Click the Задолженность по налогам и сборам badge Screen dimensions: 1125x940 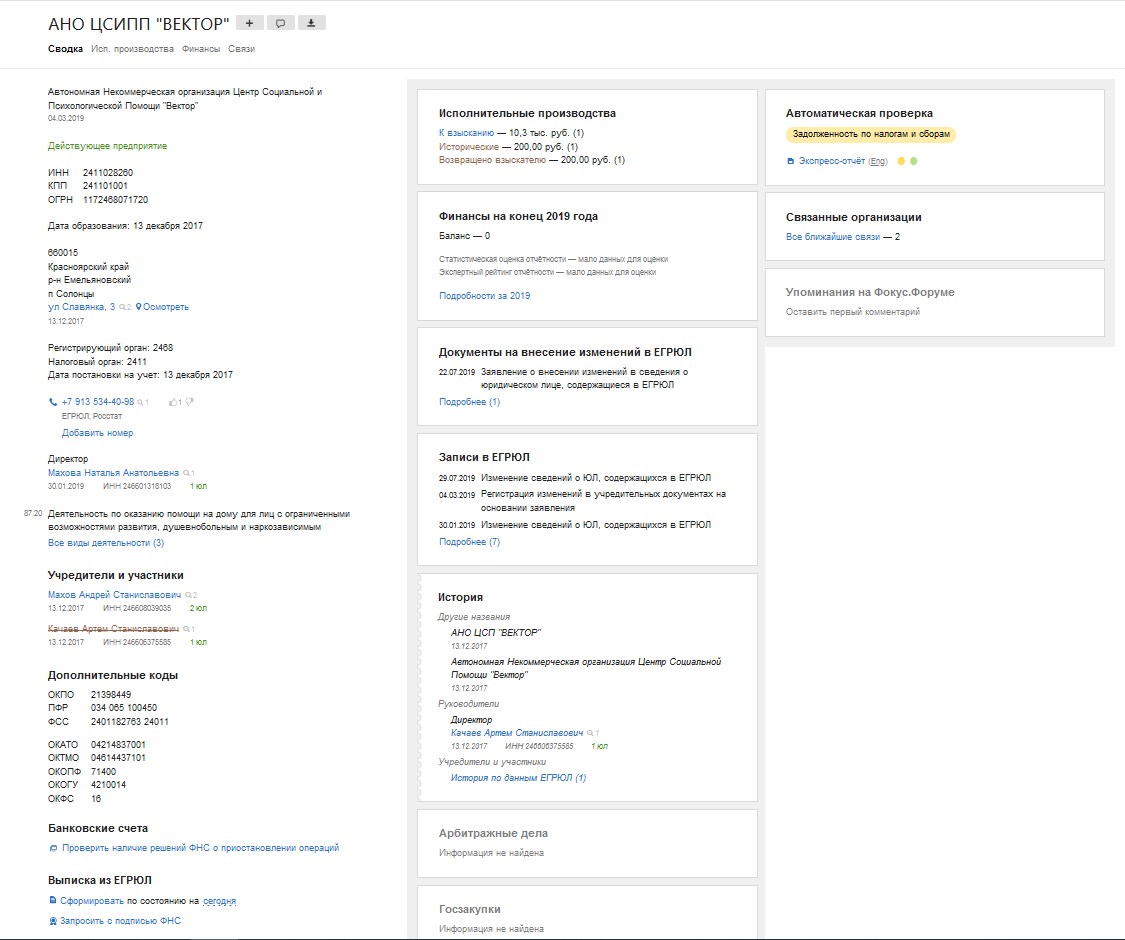point(870,135)
